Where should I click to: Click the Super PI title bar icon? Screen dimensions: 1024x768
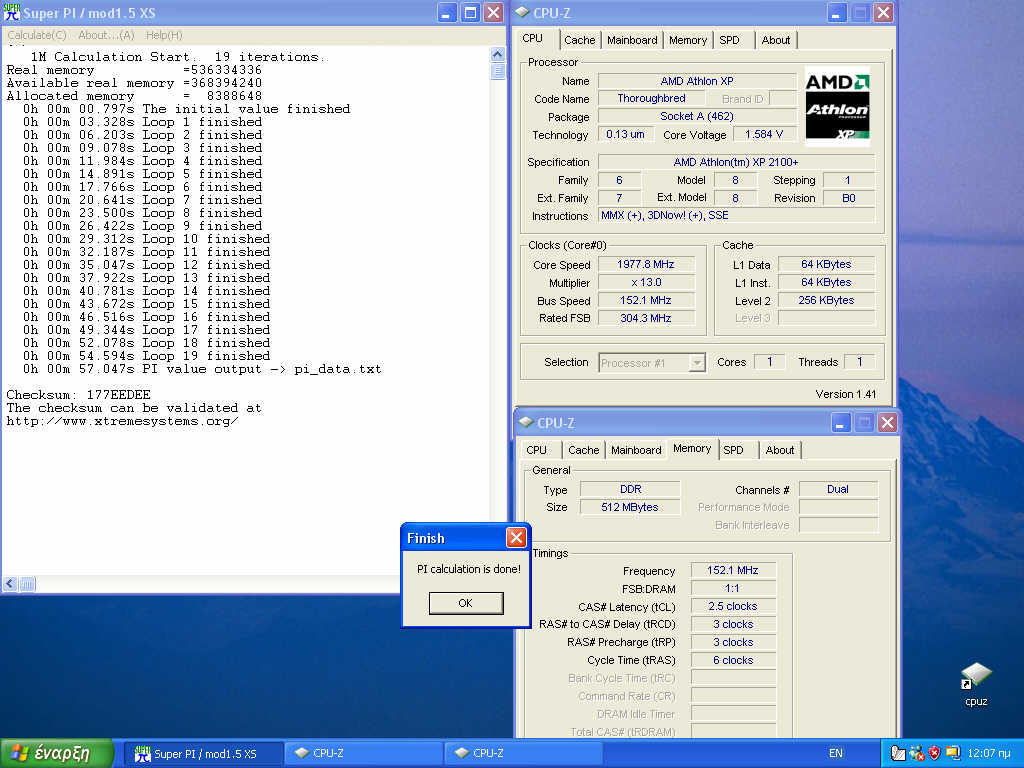[12, 12]
